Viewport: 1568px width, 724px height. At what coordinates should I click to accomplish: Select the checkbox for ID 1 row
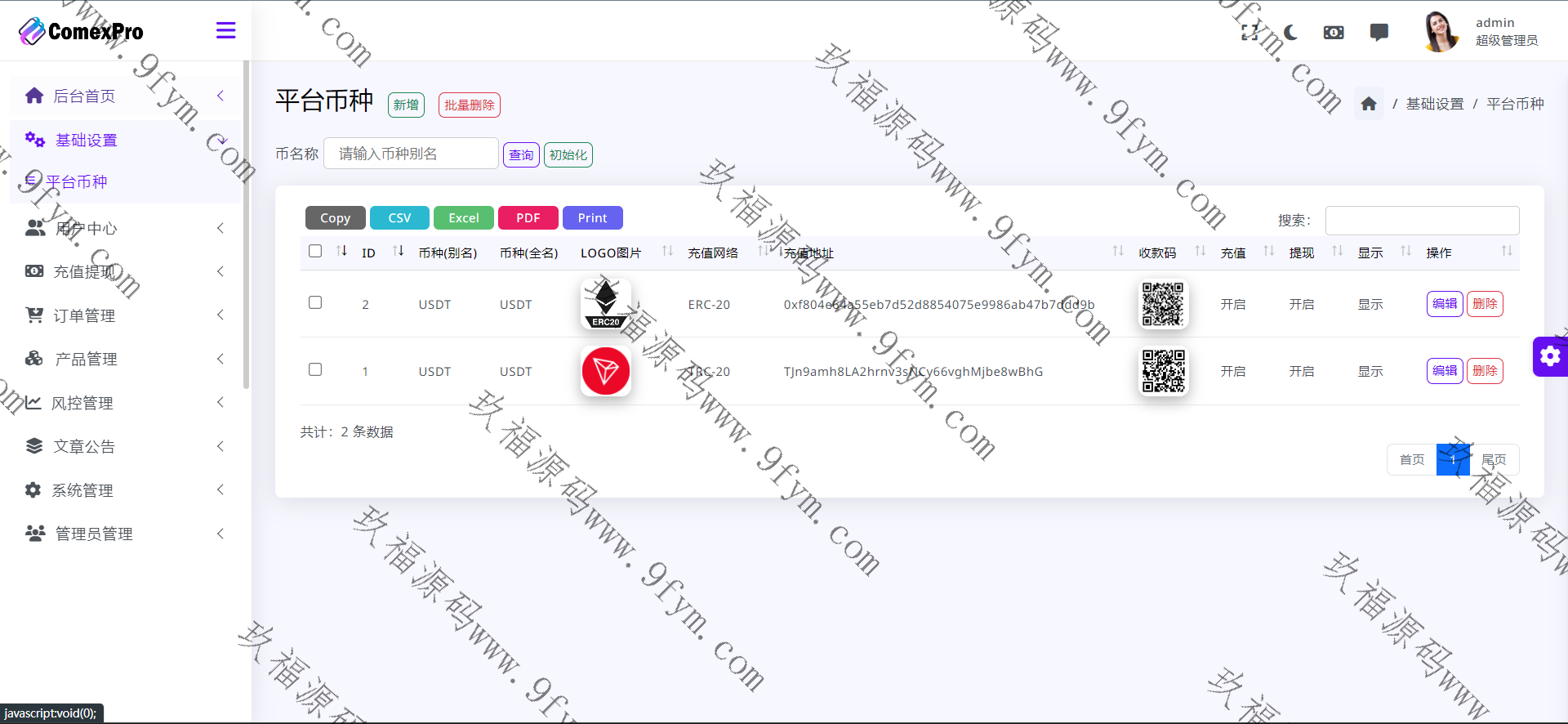coord(315,370)
